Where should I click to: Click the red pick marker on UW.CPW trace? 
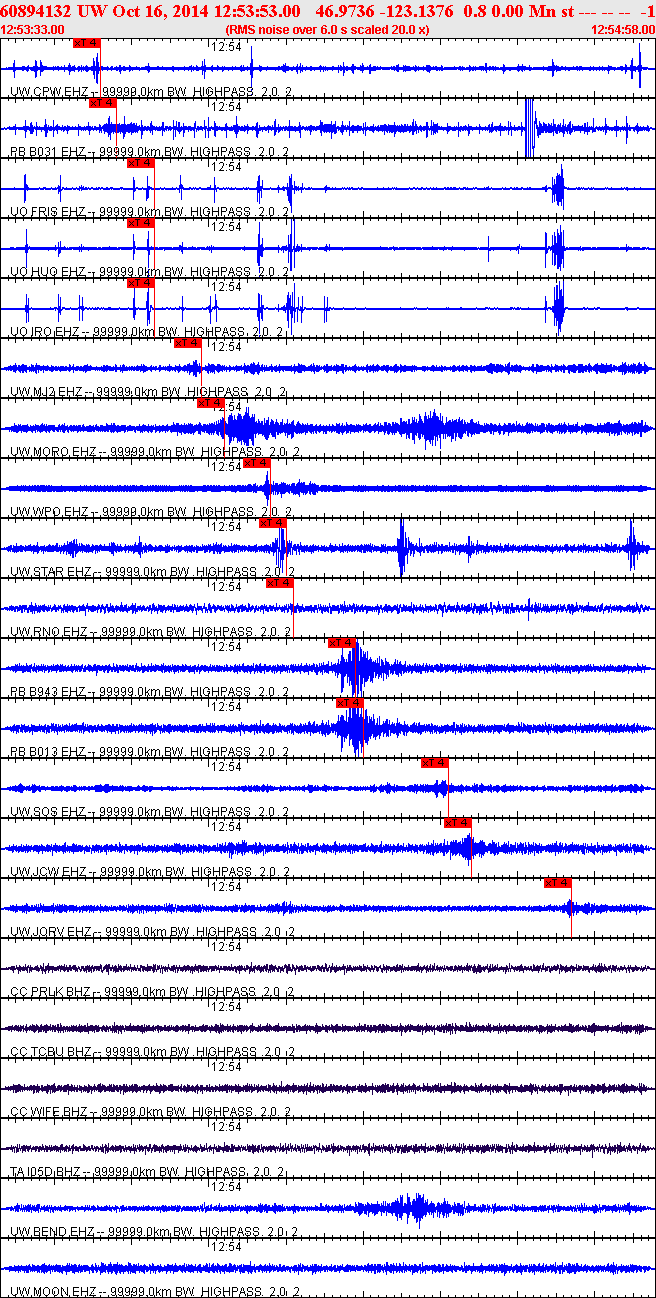pyautogui.click(x=87, y=43)
